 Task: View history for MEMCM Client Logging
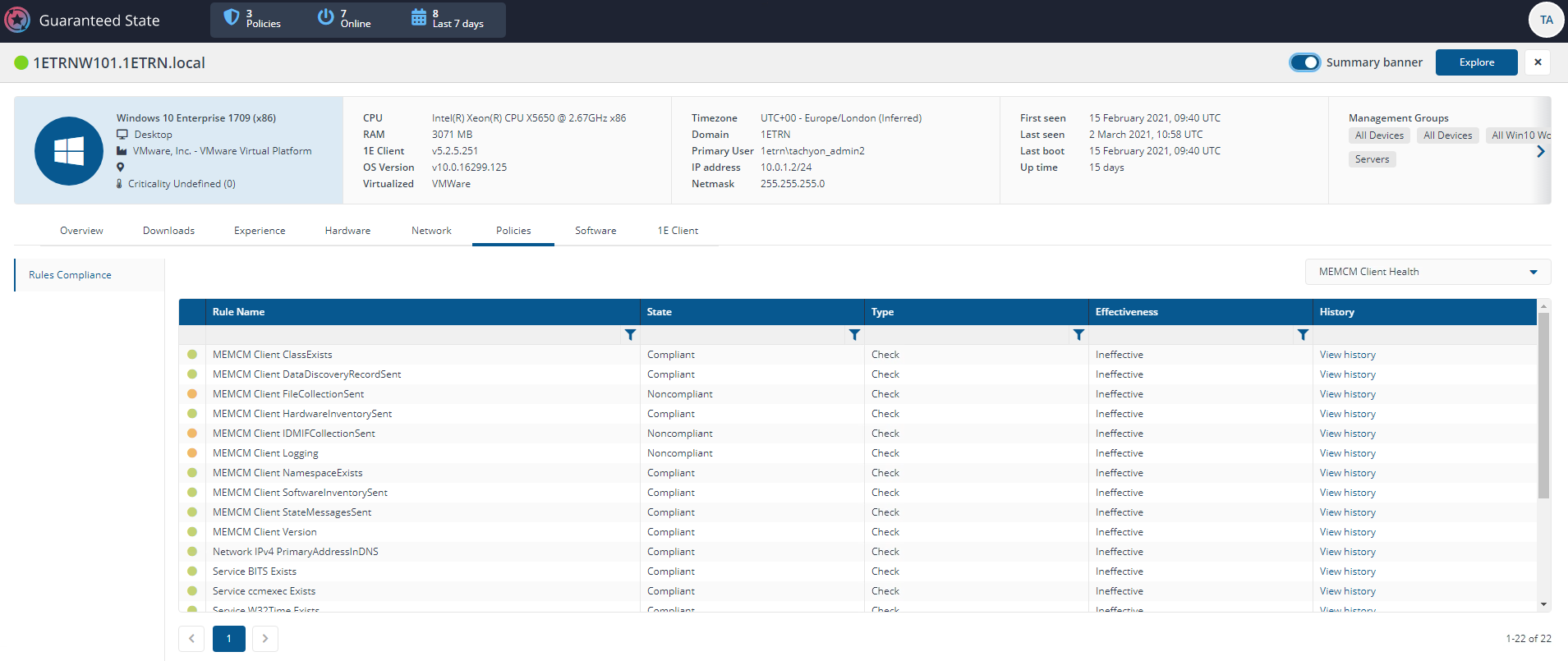[1347, 453]
